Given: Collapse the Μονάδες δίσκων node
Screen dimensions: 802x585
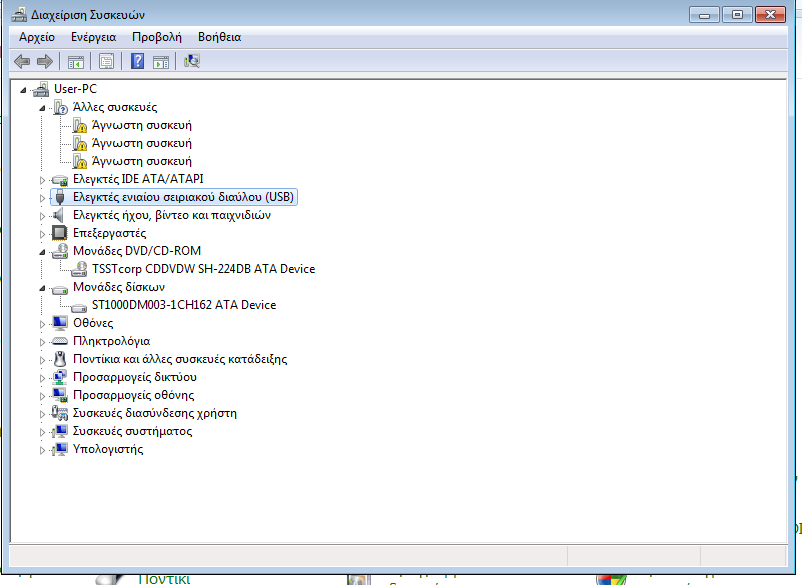Looking at the screenshot, I should (x=42, y=288).
